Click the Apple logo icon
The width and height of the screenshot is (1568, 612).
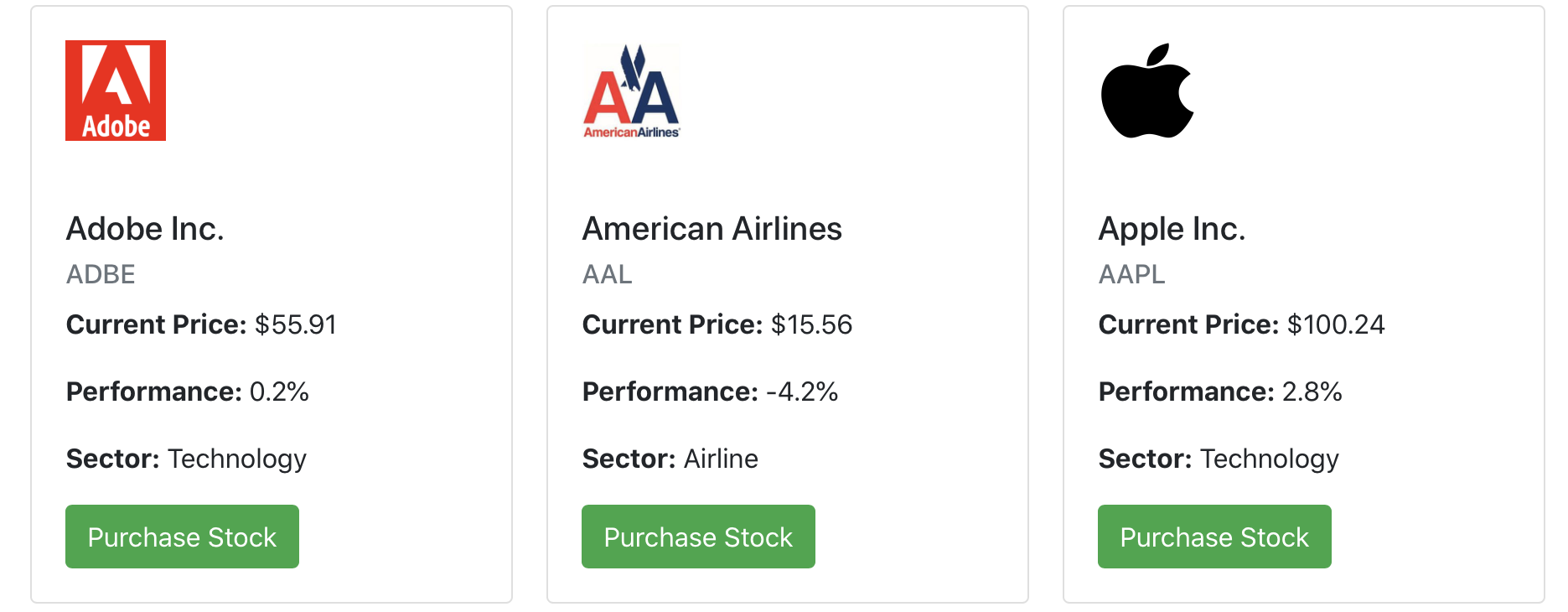(1147, 91)
